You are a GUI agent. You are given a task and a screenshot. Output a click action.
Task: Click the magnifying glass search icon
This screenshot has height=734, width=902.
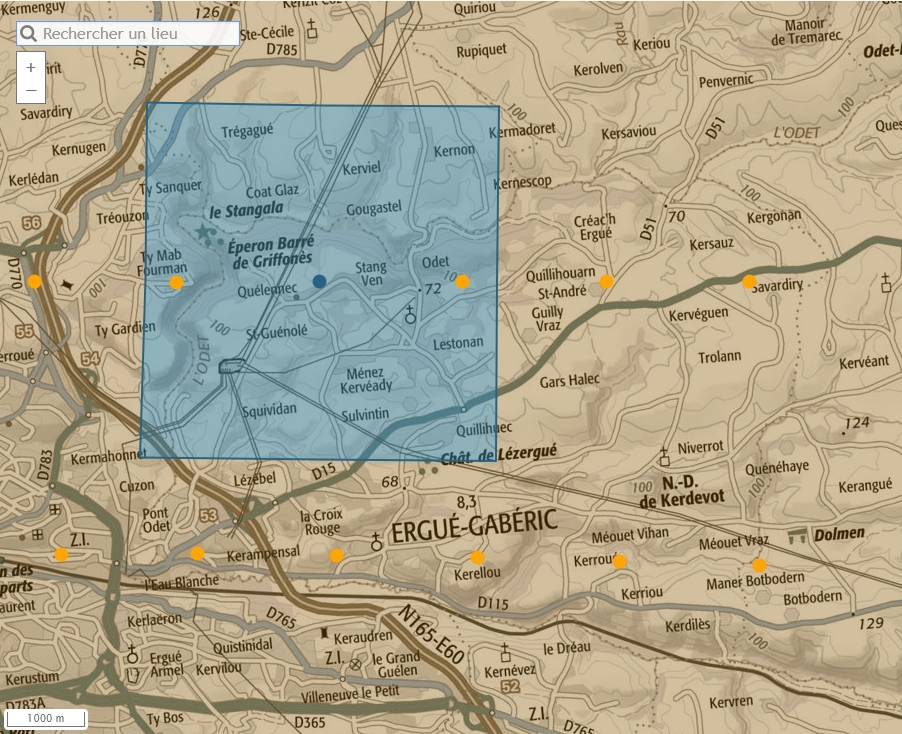tap(28, 34)
